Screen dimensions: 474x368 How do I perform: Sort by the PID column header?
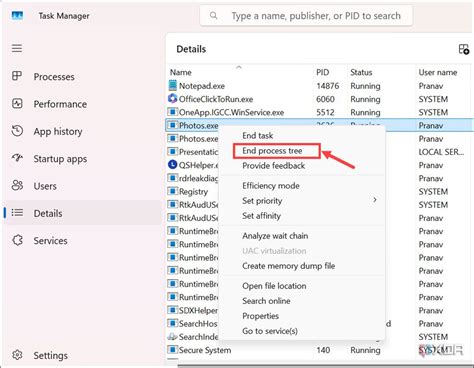pos(322,72)
